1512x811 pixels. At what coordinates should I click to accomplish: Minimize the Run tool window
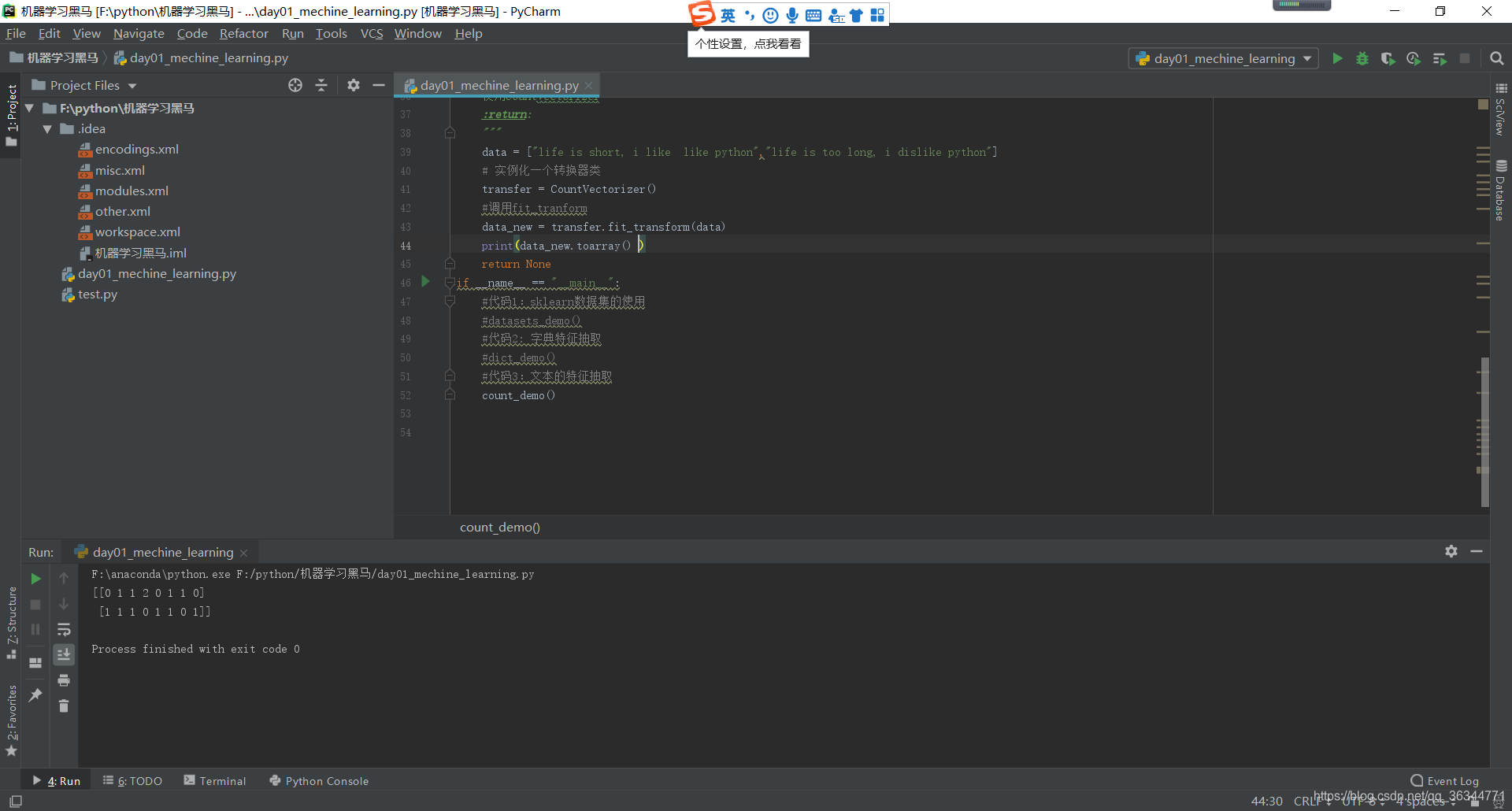[1477, 551]
